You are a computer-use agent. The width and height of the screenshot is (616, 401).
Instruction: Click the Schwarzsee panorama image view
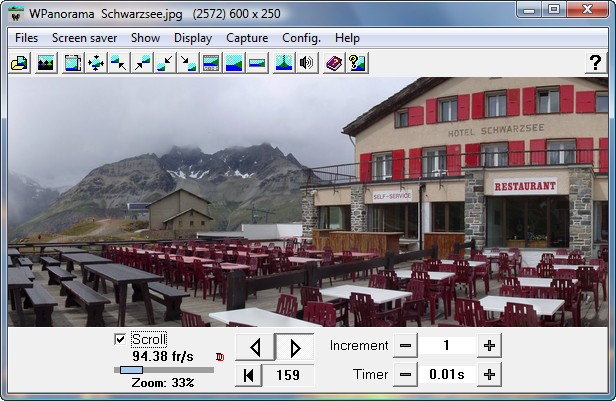pos(308,201)
